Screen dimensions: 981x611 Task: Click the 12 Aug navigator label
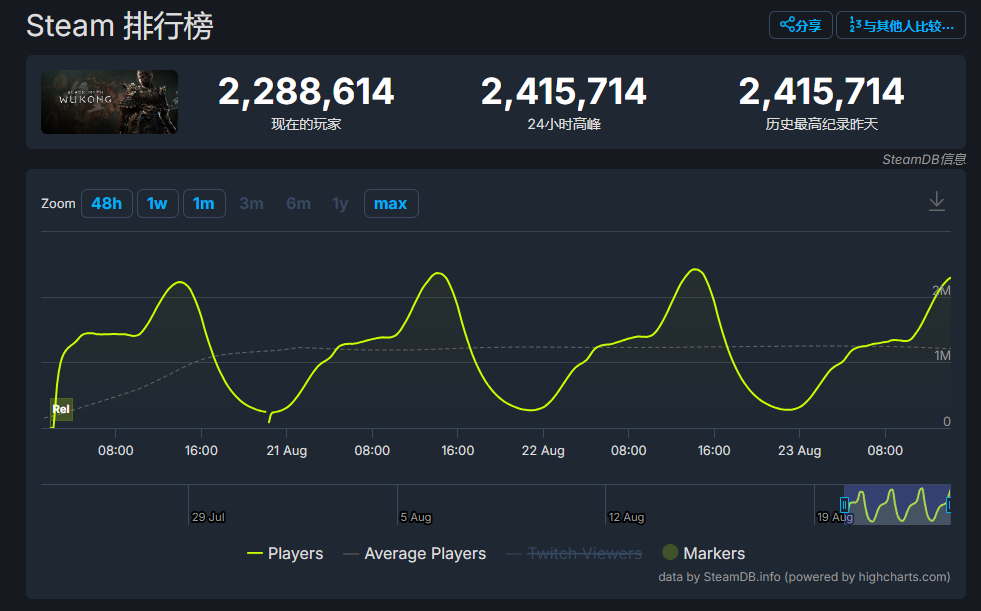(626, 517)
